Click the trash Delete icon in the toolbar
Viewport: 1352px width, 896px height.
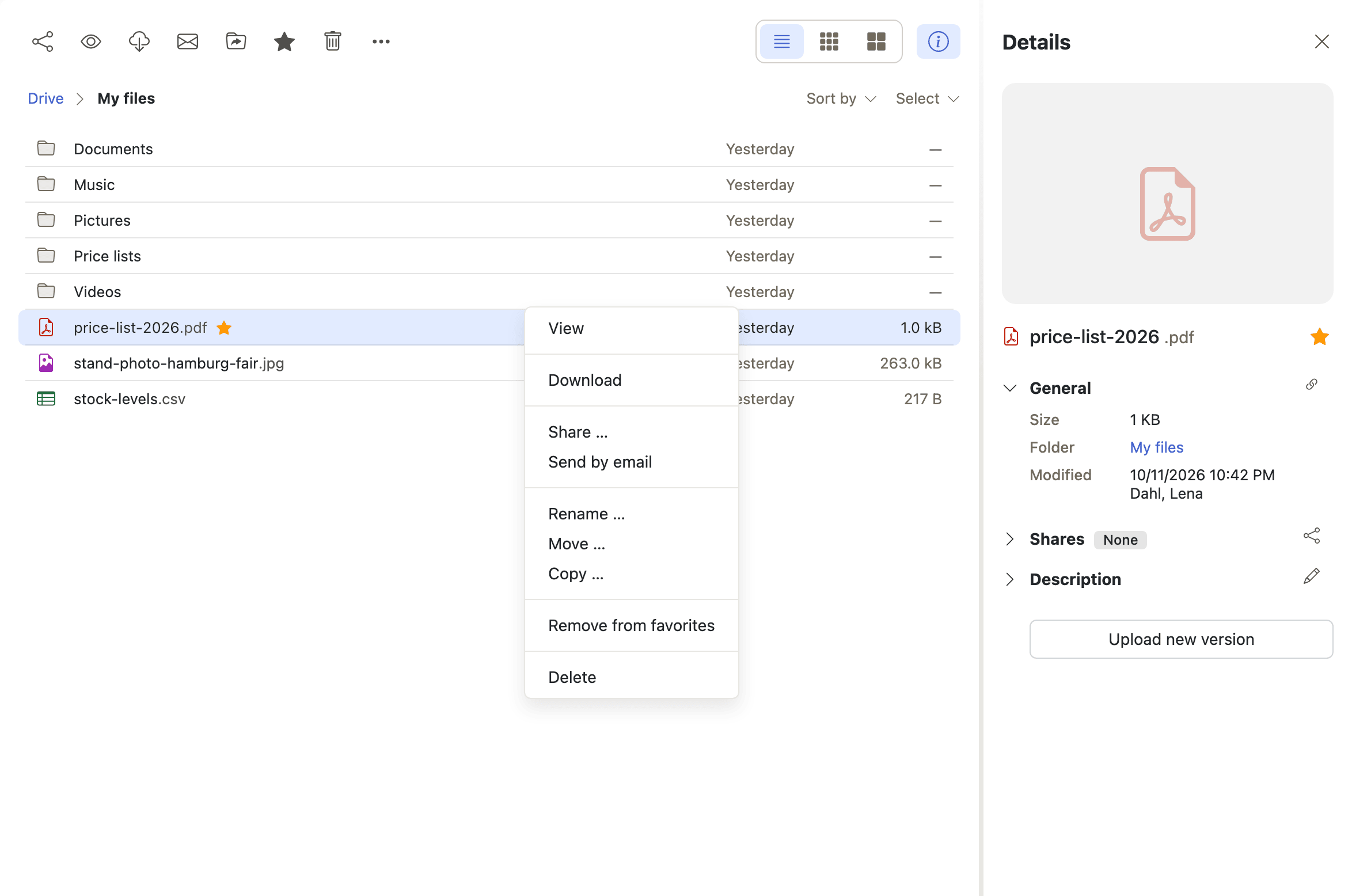point(333,41)
